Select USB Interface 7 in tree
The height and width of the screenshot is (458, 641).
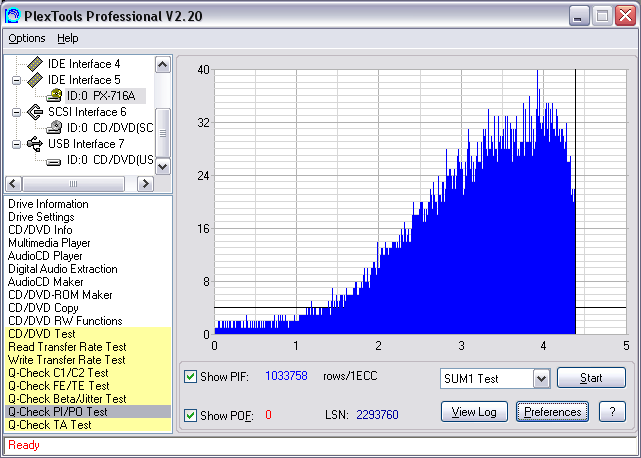pyautogui.click(x=86, y=144)
